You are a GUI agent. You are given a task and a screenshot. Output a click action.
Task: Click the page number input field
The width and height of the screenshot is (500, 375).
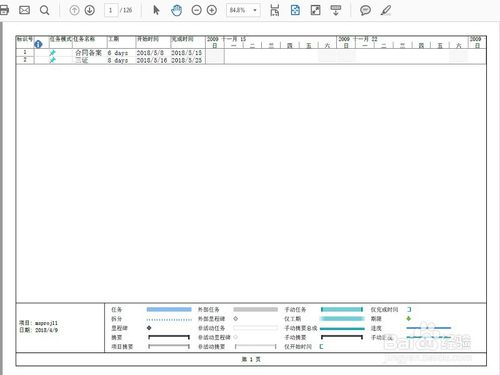(x=111, y=10)
